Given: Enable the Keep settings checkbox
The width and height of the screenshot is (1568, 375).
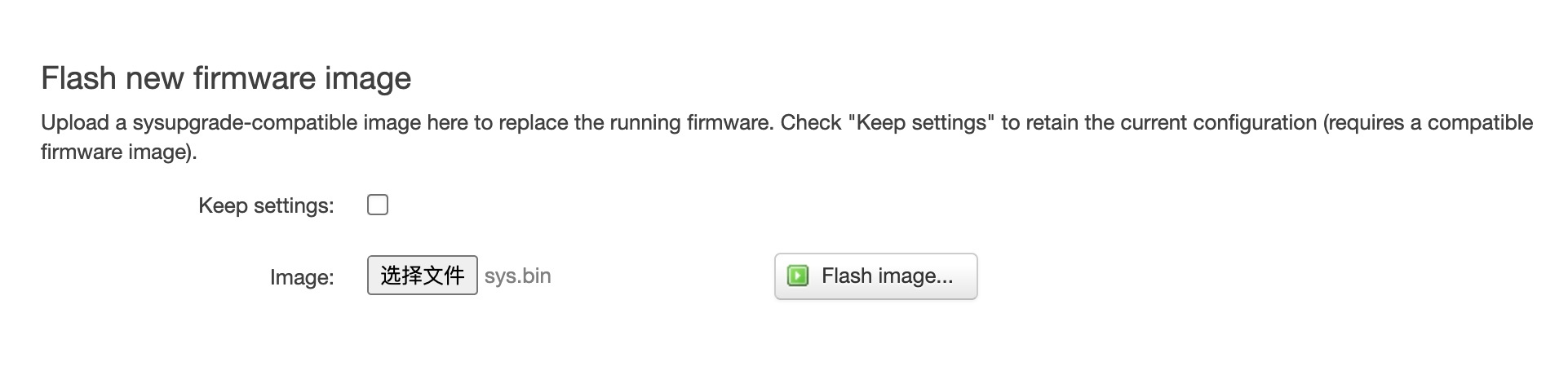Looking at the screenshot, I should (x=378, y=205).
